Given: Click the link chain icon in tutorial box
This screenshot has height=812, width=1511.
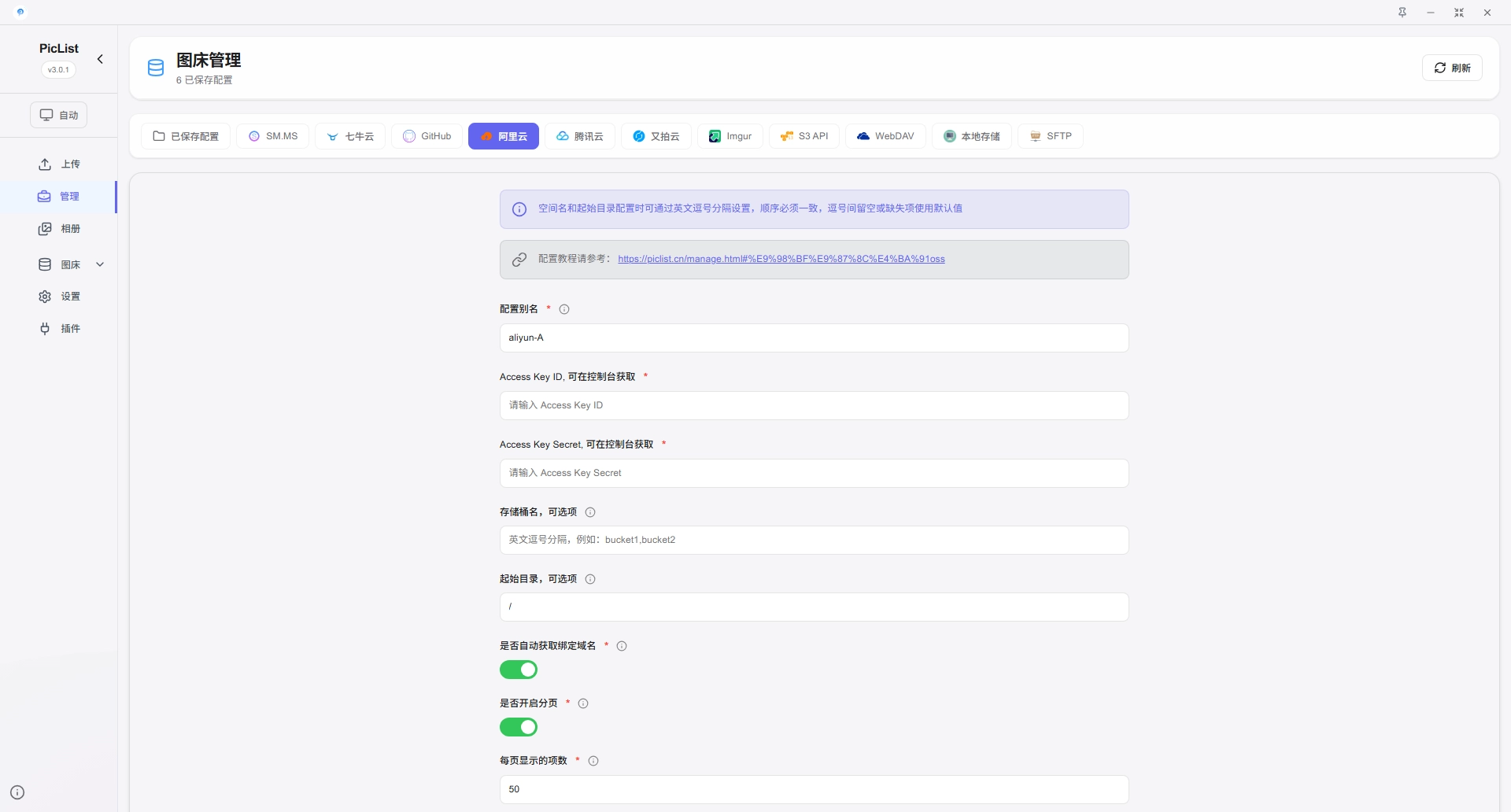Looking at the screenshot, I should click(x=519, y=260).
